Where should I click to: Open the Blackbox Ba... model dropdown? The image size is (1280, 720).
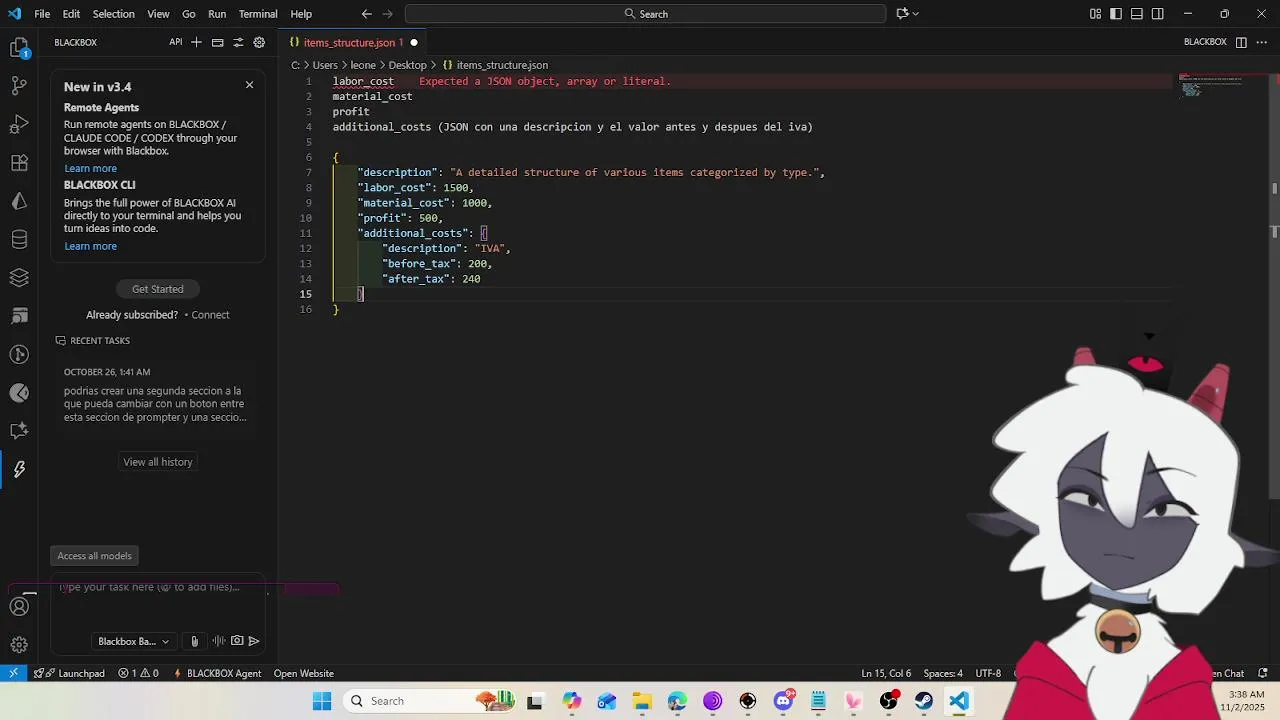pyautogui.click(x=133, y=641)
